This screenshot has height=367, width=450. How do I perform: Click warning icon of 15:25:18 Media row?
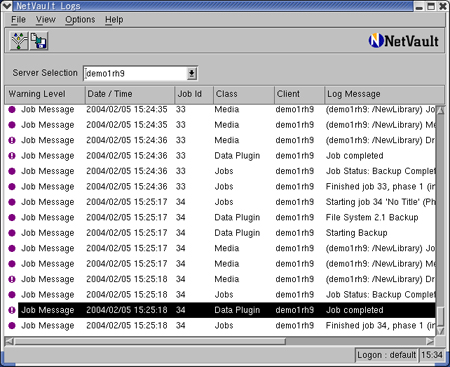pyautogui.click(x=12, y=279)
